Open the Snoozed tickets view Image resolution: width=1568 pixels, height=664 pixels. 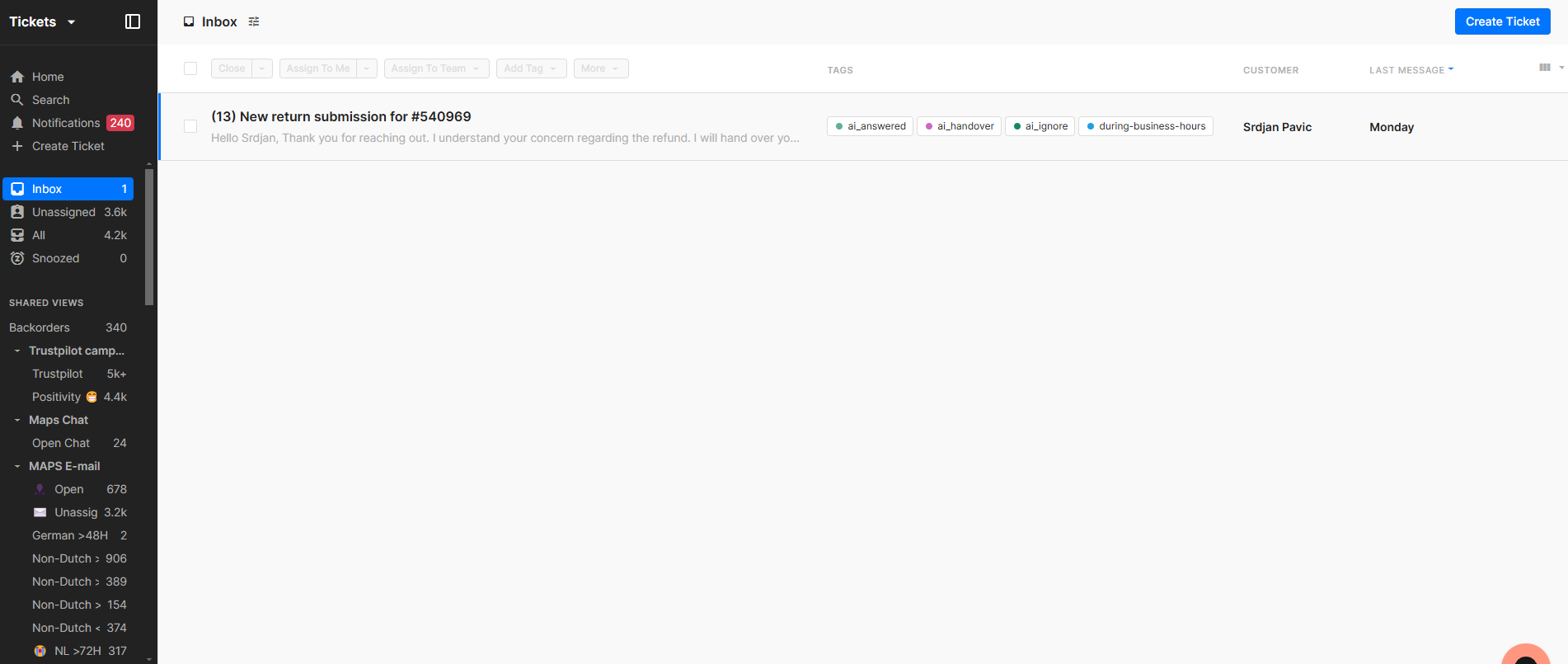(68, 258)
